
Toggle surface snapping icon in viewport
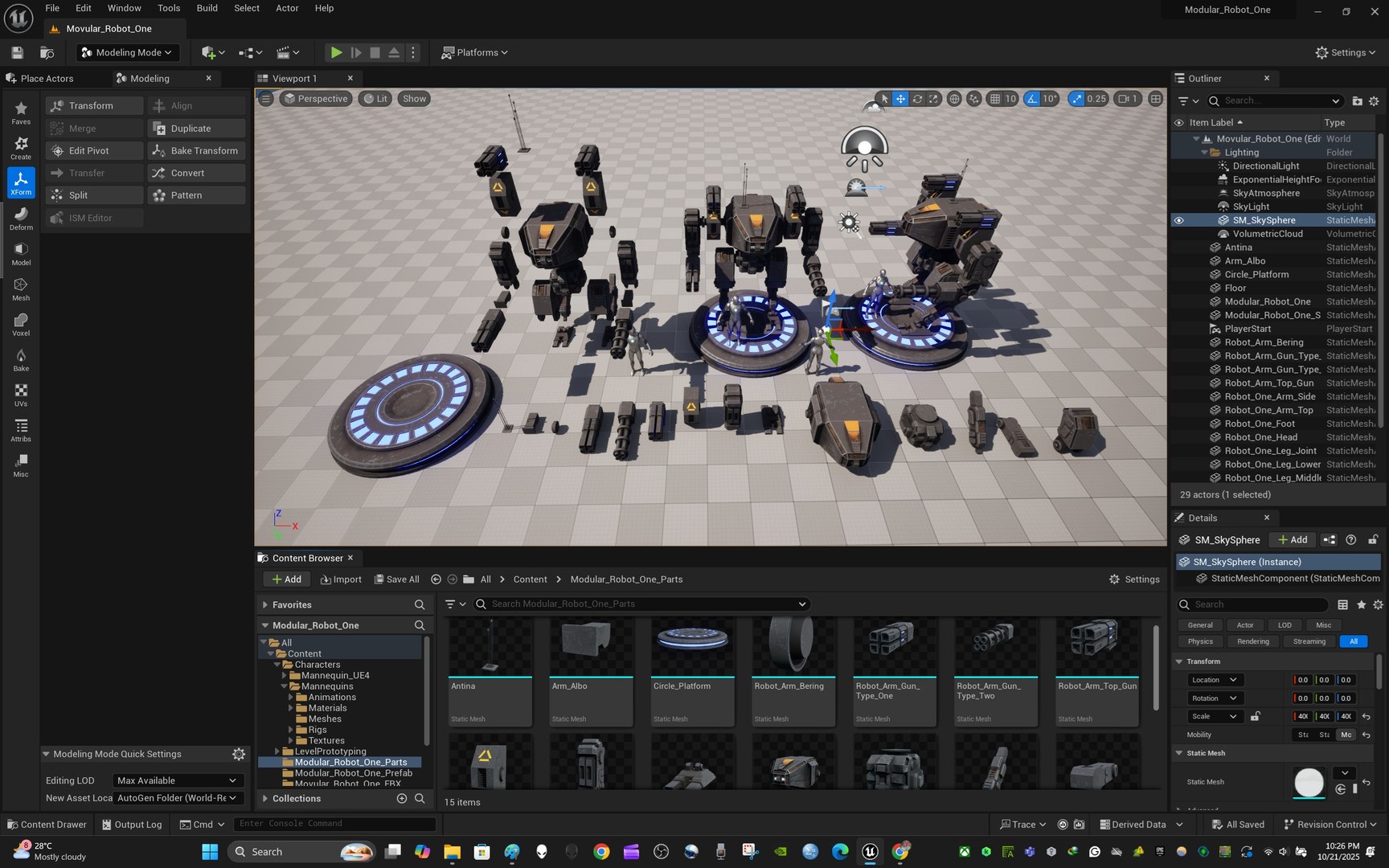(x=974, y=99)
